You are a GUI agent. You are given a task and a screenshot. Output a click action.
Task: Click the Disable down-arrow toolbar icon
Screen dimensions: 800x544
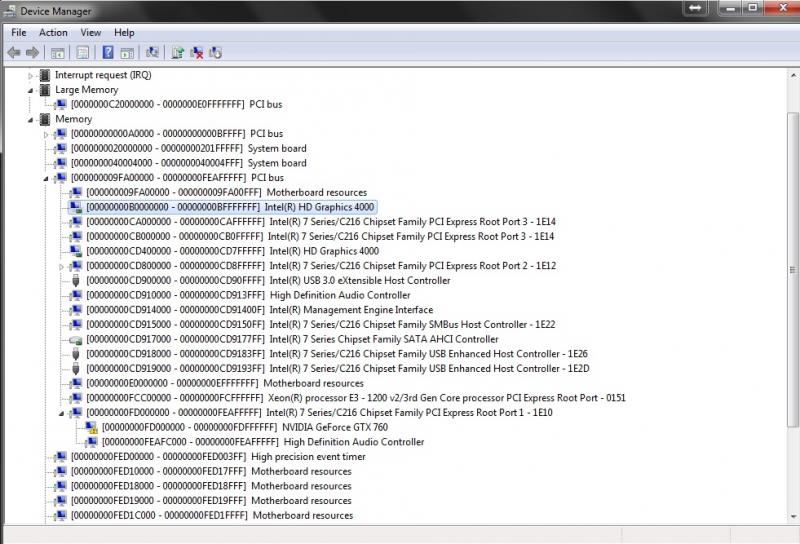point(215,53)
